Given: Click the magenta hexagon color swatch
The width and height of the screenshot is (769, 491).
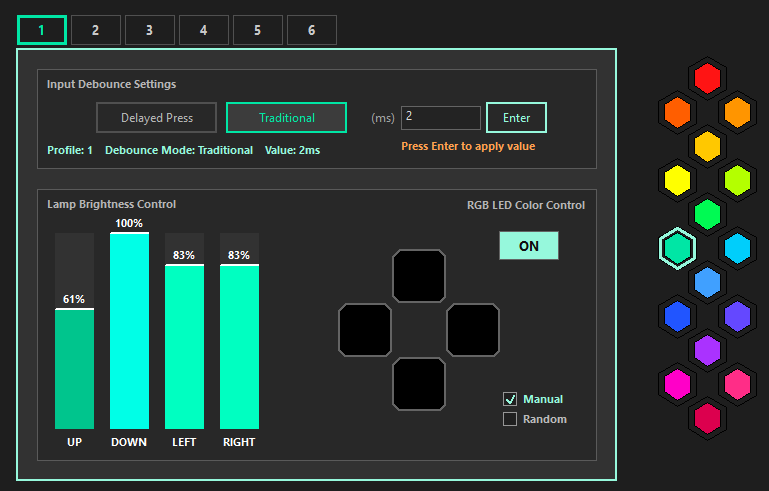Looking at the screenshot, I should [x=678, y=384].
